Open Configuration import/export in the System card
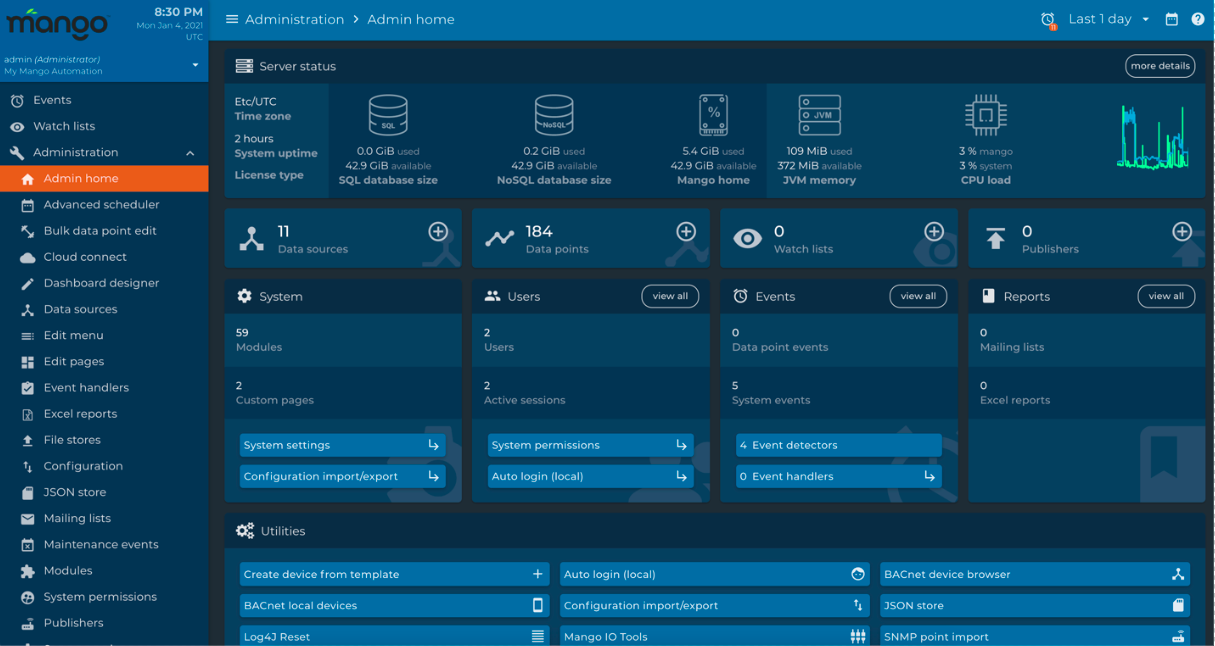 tap(343, 476)
